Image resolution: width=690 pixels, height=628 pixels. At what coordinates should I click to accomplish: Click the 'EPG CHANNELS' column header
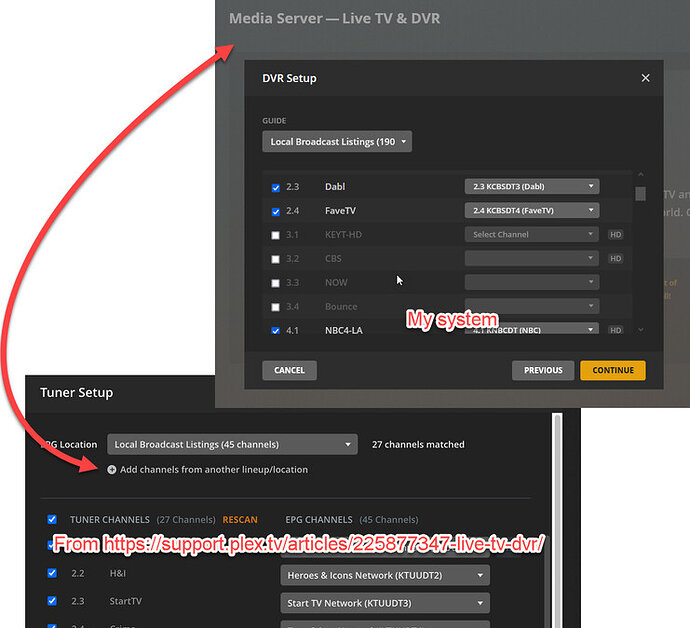tap(319, 520)
